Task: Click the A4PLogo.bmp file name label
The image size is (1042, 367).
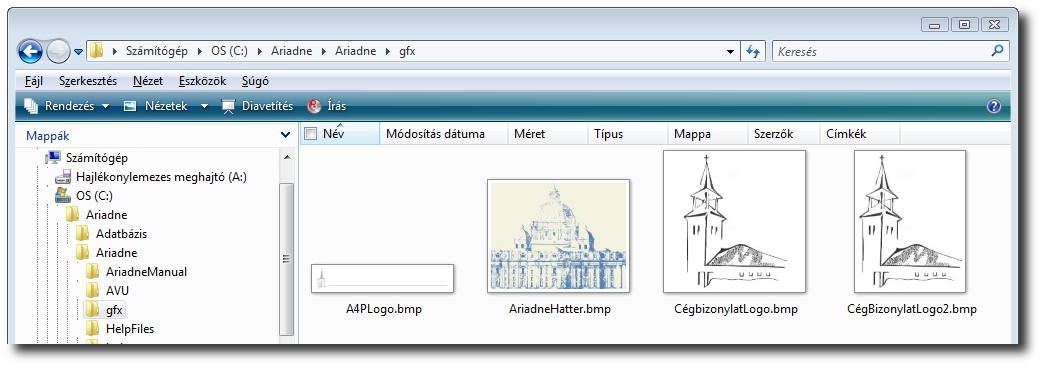Action: coord(383,309)
